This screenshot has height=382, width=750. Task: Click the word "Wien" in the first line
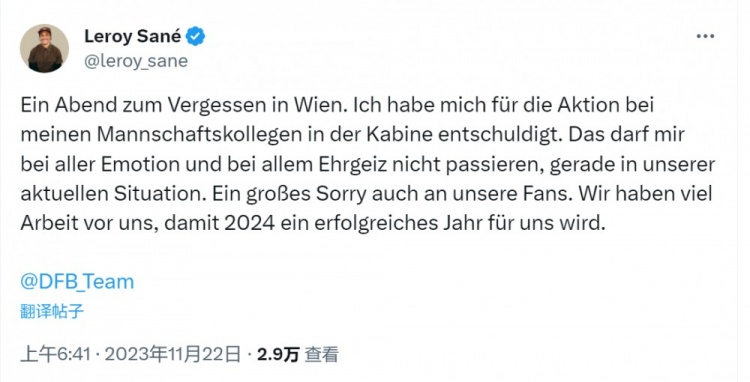pos(323,106)
